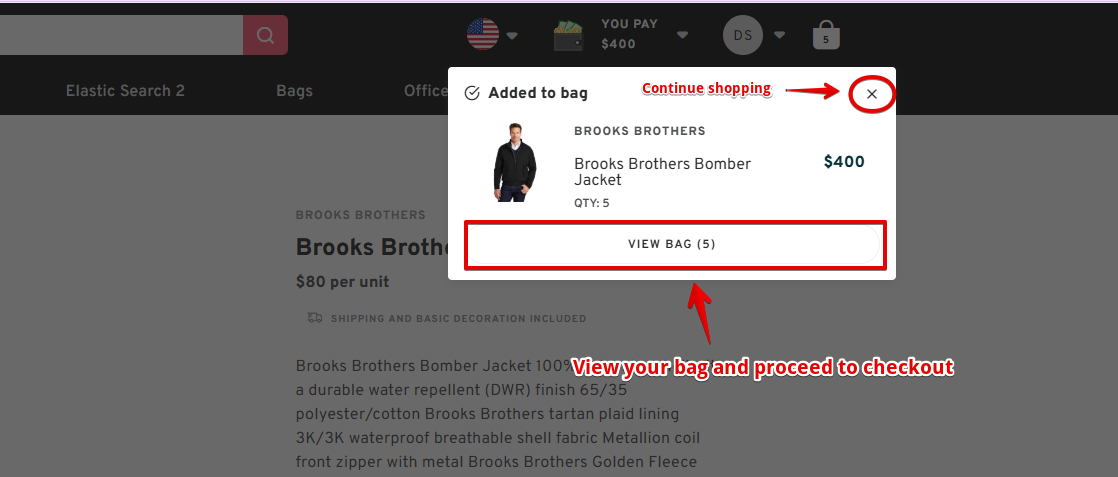Click the Added to bag checkmark icon
This screenshot has height=477, width=1118.
pyautogui.click(x=471, y=93)
